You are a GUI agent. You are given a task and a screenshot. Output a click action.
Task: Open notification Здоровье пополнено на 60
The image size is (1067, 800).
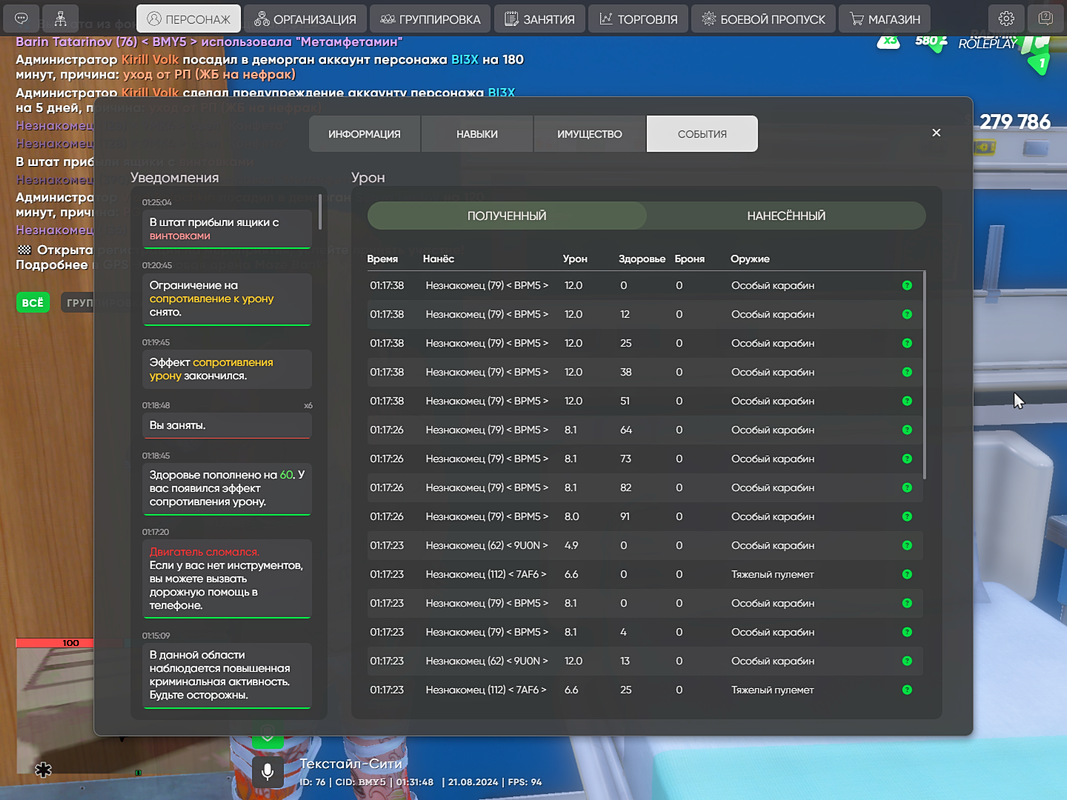(227, 489)
